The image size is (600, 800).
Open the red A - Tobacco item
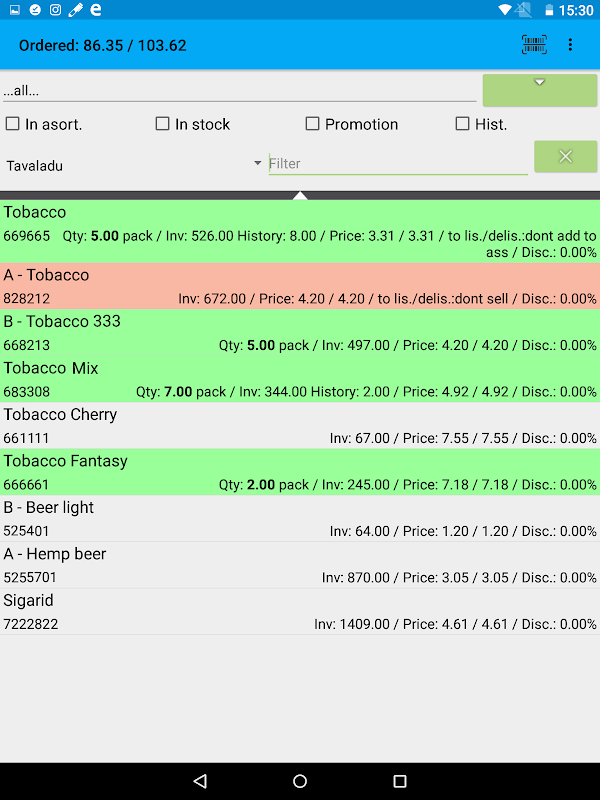pyautogui.click(x=300, y=286)
